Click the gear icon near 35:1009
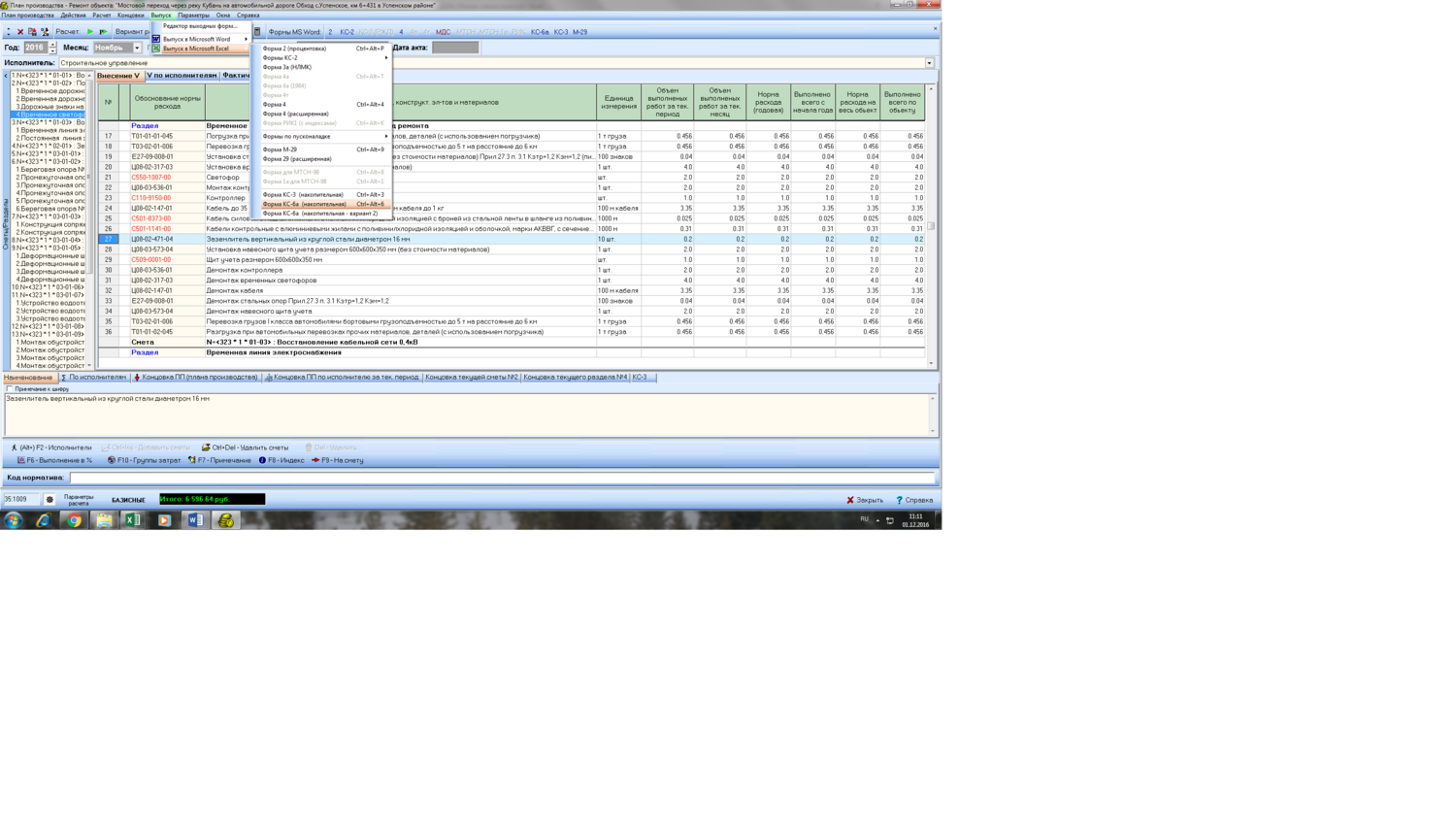Image resolution: width=1456 pixels, height=830 pixels. point(50,499)
